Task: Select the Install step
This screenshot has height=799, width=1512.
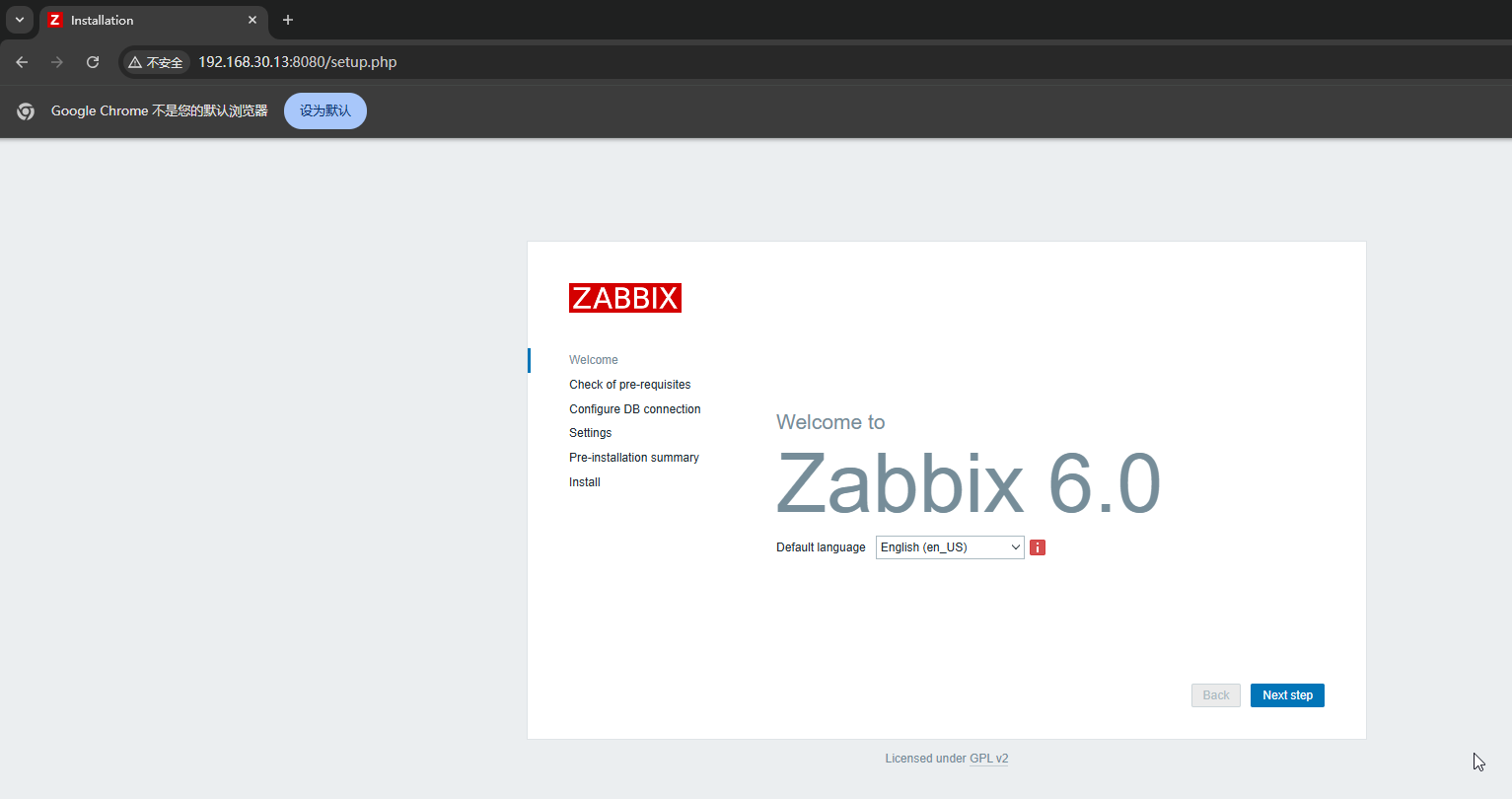Action: tap(584, 482)
